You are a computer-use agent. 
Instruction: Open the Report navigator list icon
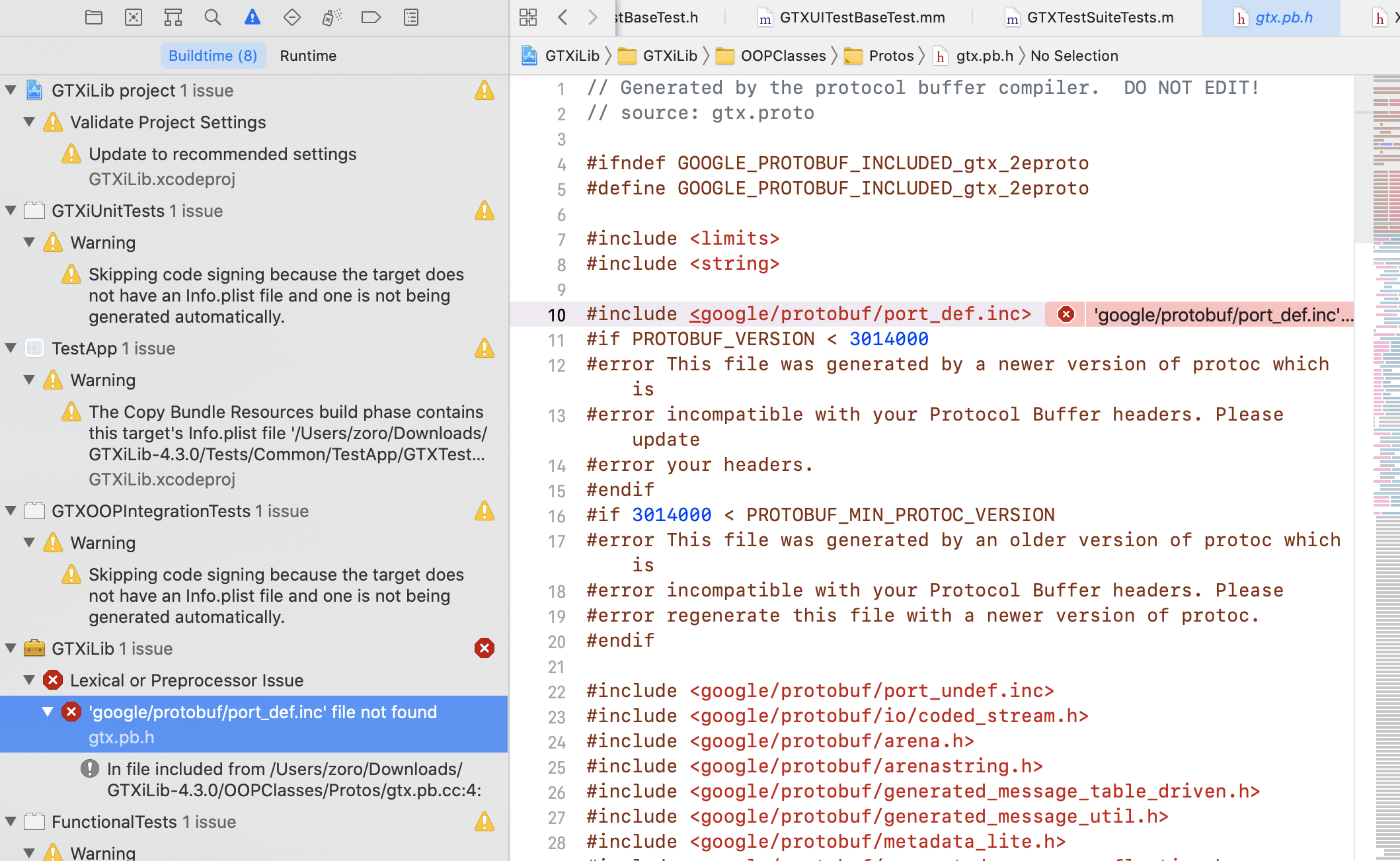pyautogui.click(x=410, y=18)
